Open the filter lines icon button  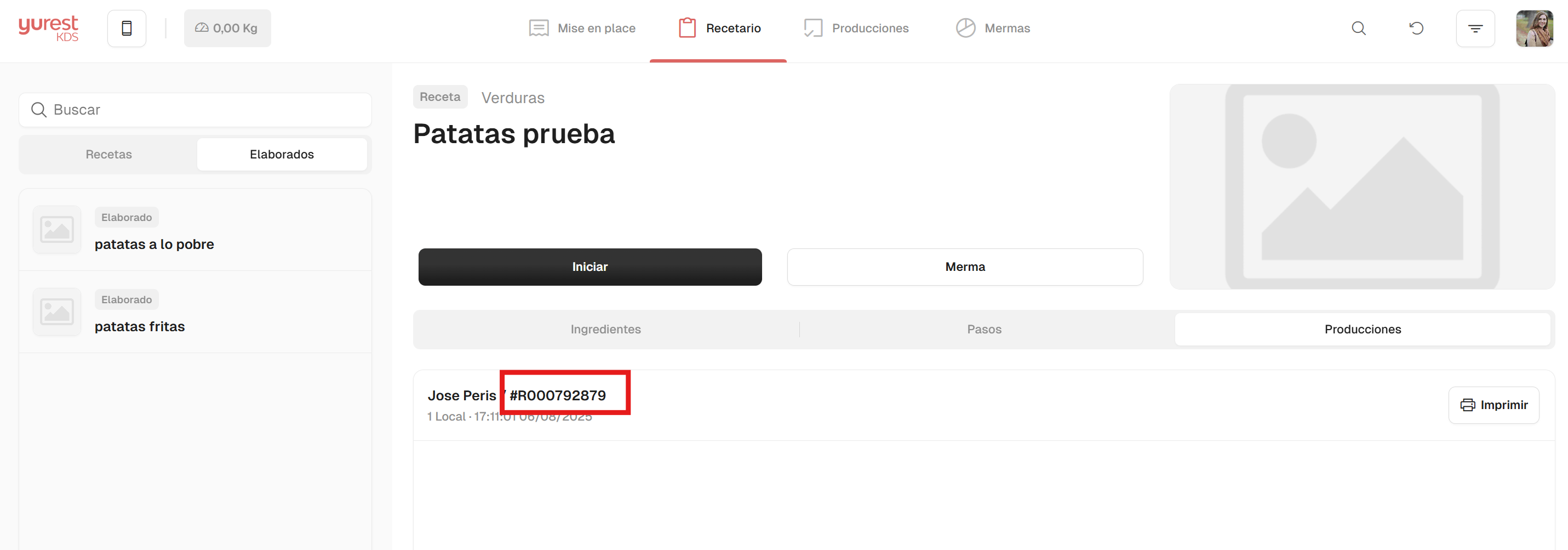coord(1475,29)
